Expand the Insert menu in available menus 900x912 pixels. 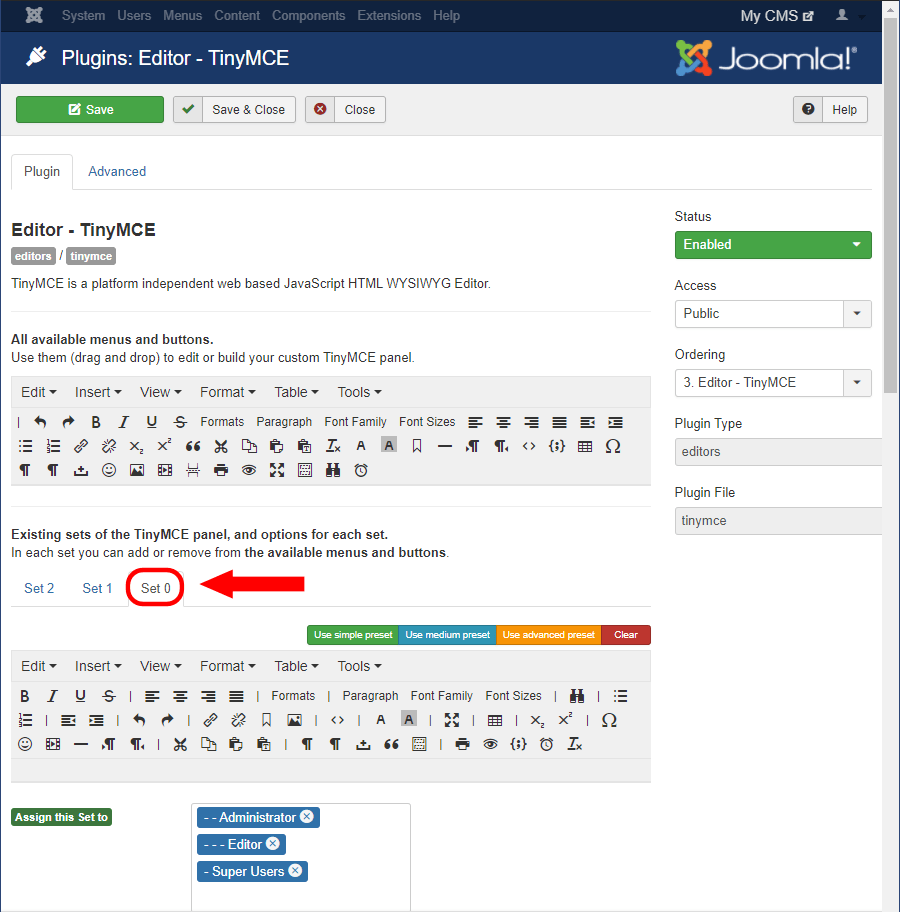pyautogui.click(x=98, y=392)
